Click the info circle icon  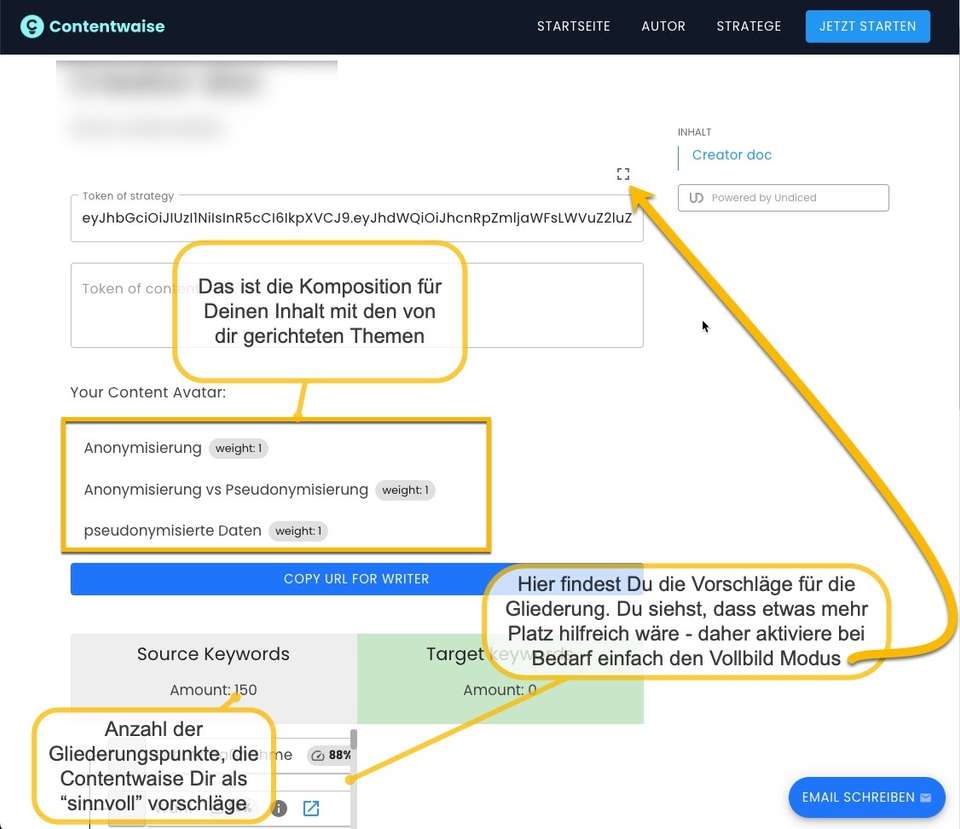click(280, 808)
